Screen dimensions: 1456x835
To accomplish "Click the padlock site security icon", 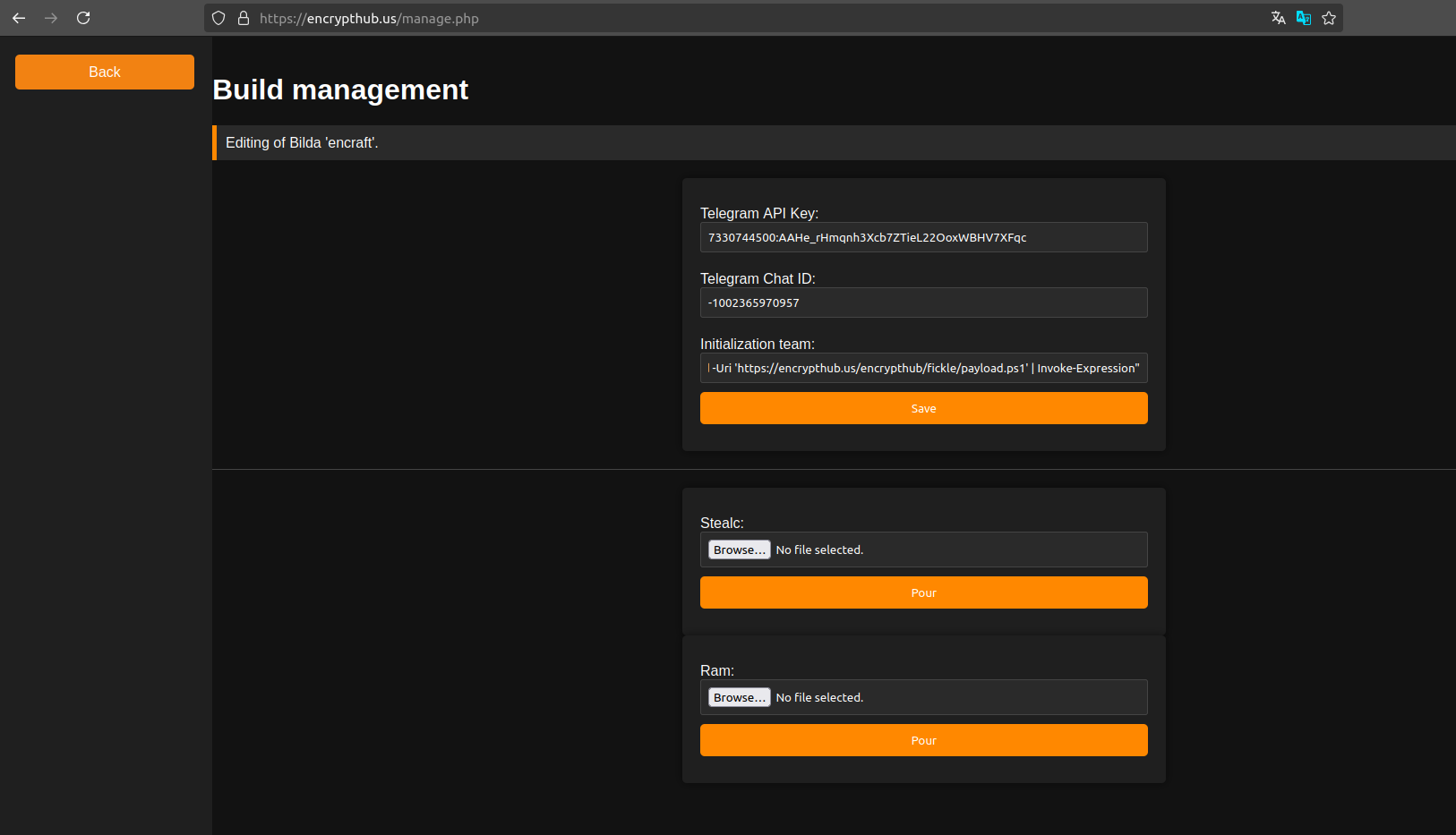I will pos(243,18).
